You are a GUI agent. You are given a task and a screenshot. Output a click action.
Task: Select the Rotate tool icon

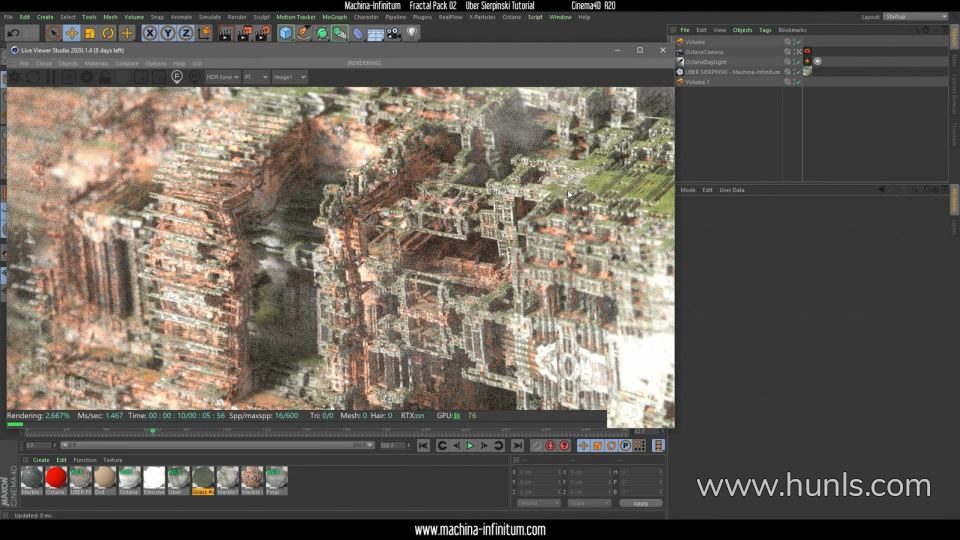(108, 33)
